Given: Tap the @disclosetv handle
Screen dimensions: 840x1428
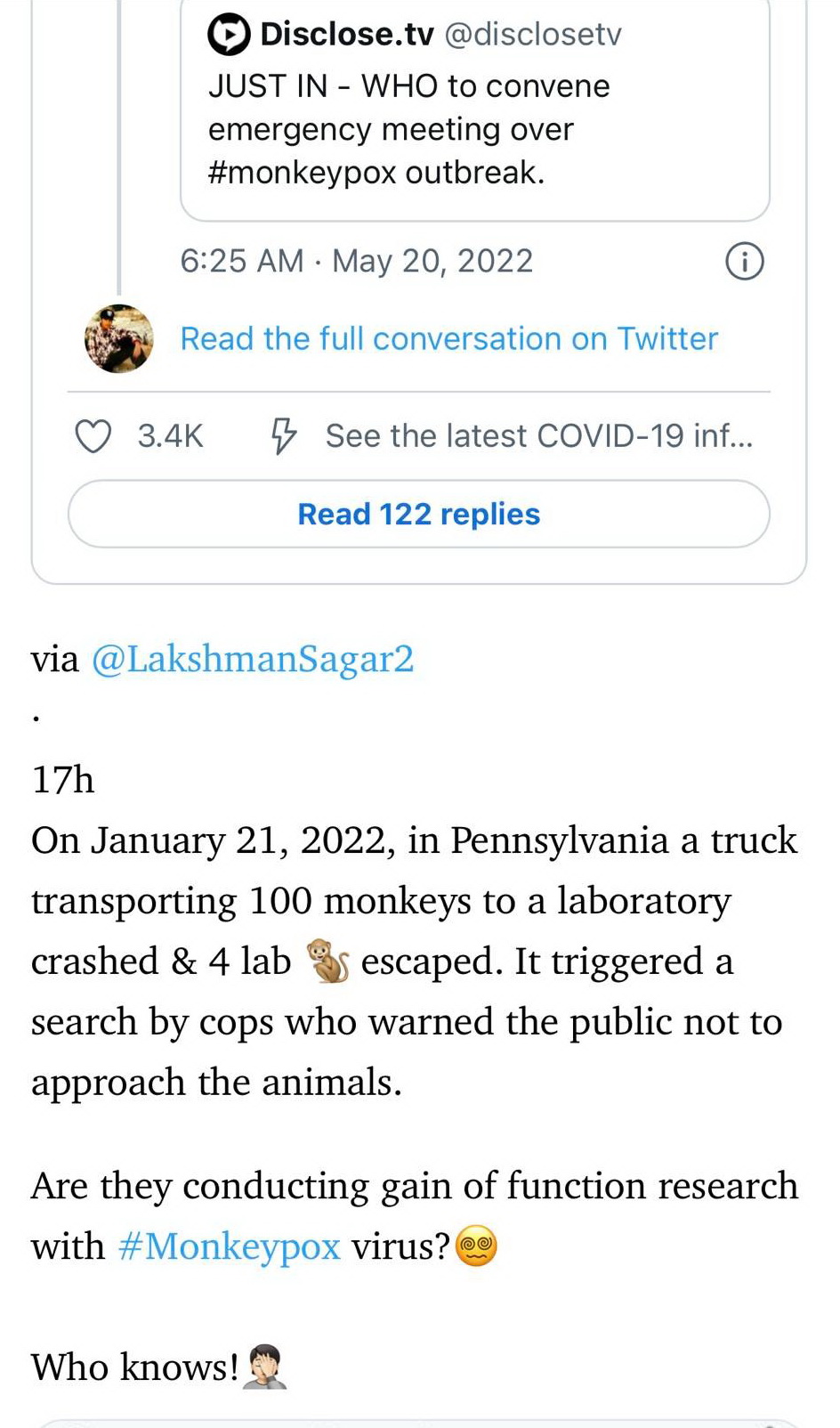Looking at the screenshot, I should [x=532, y=35].
